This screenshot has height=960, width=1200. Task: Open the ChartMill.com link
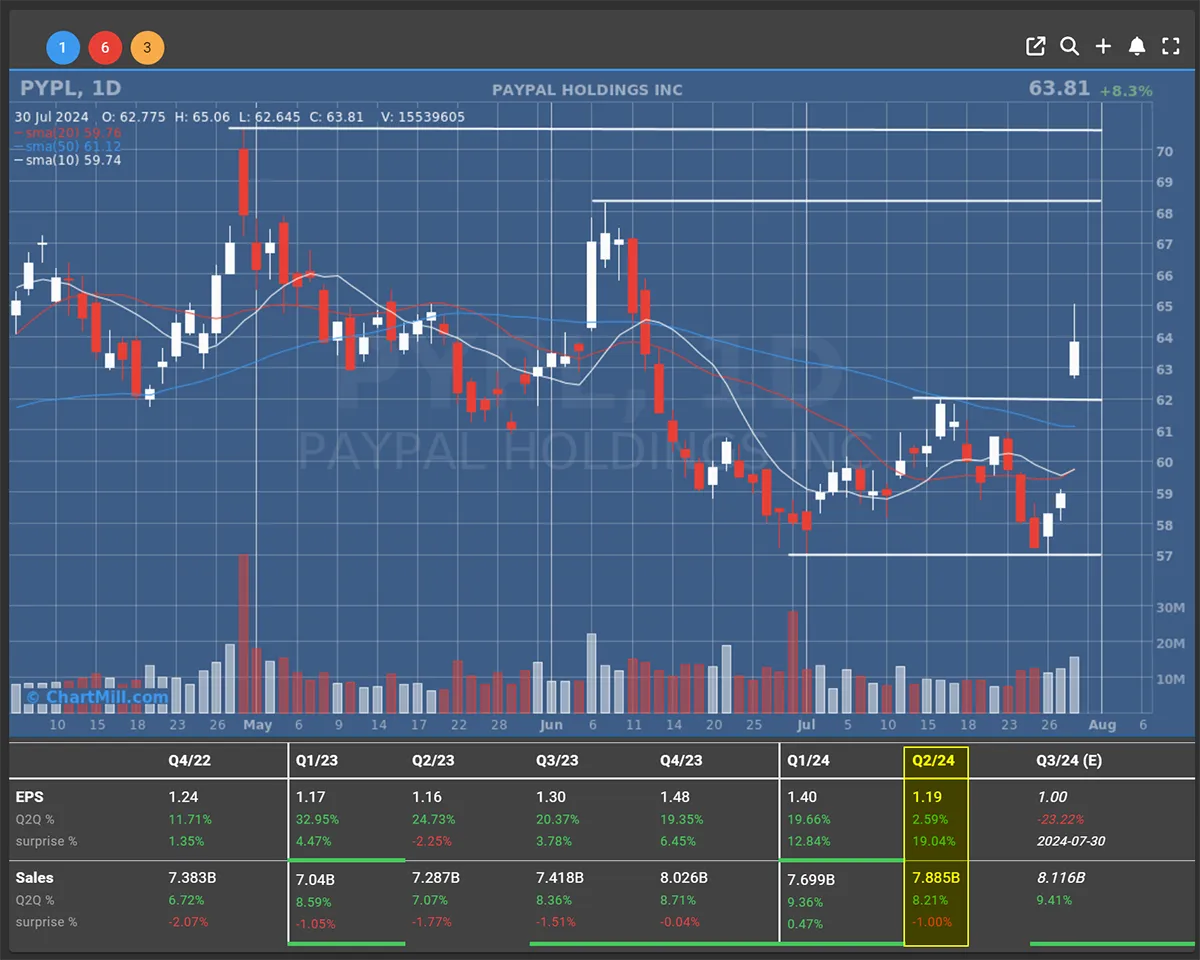(97, 697)
